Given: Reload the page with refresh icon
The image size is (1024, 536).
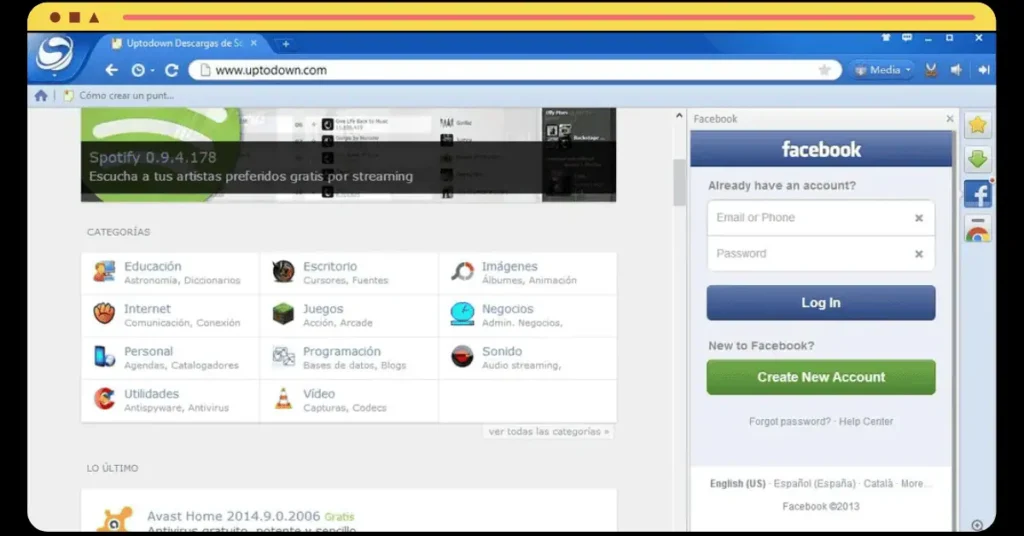Looking at the screenshot, I should coord(172,70).
